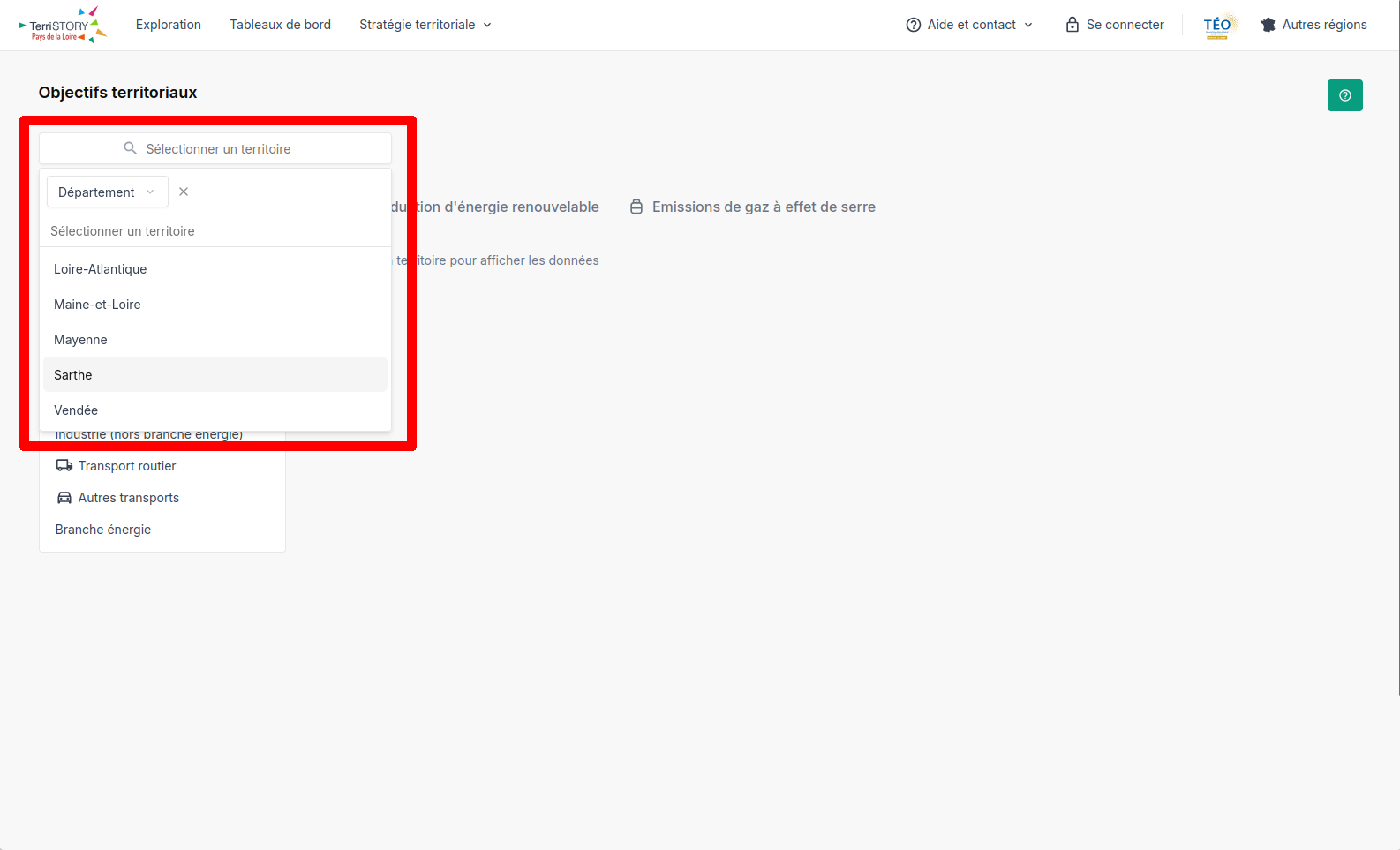Select Loire-Atlantique from the list
1400x850 pixels.
tap(215, 269)
